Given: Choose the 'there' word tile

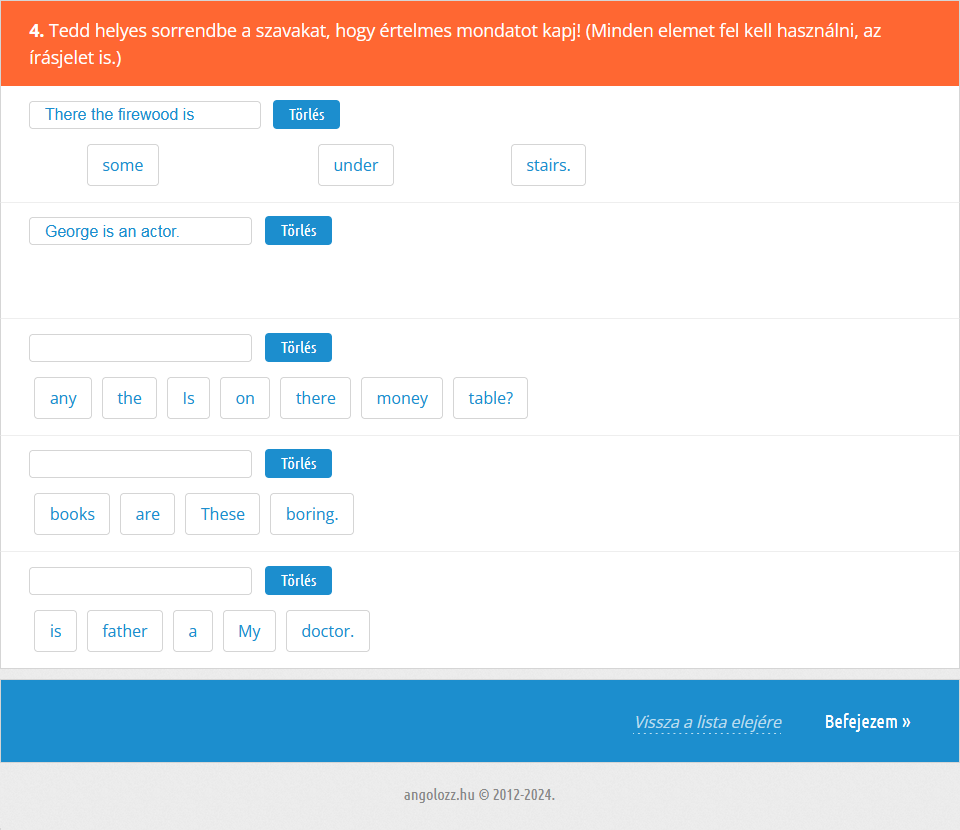Looking at the screenshot, I should pyautogui.click(x=315, y=398).
